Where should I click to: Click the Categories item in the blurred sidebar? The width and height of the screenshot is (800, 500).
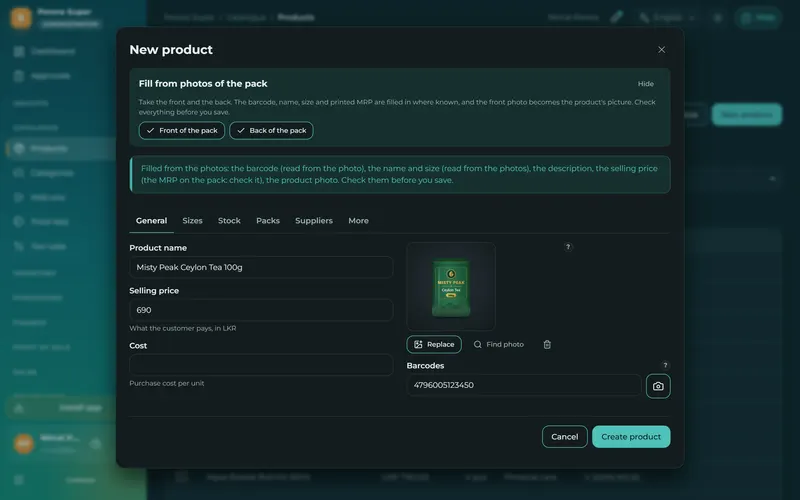click(x=45, y=173)
